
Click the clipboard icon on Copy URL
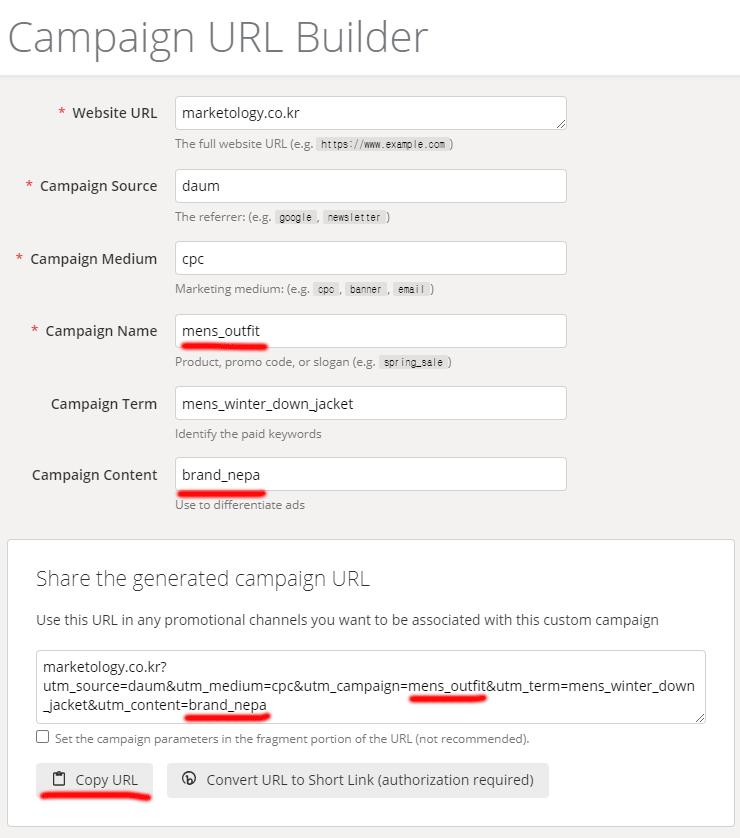coord(59,779)
